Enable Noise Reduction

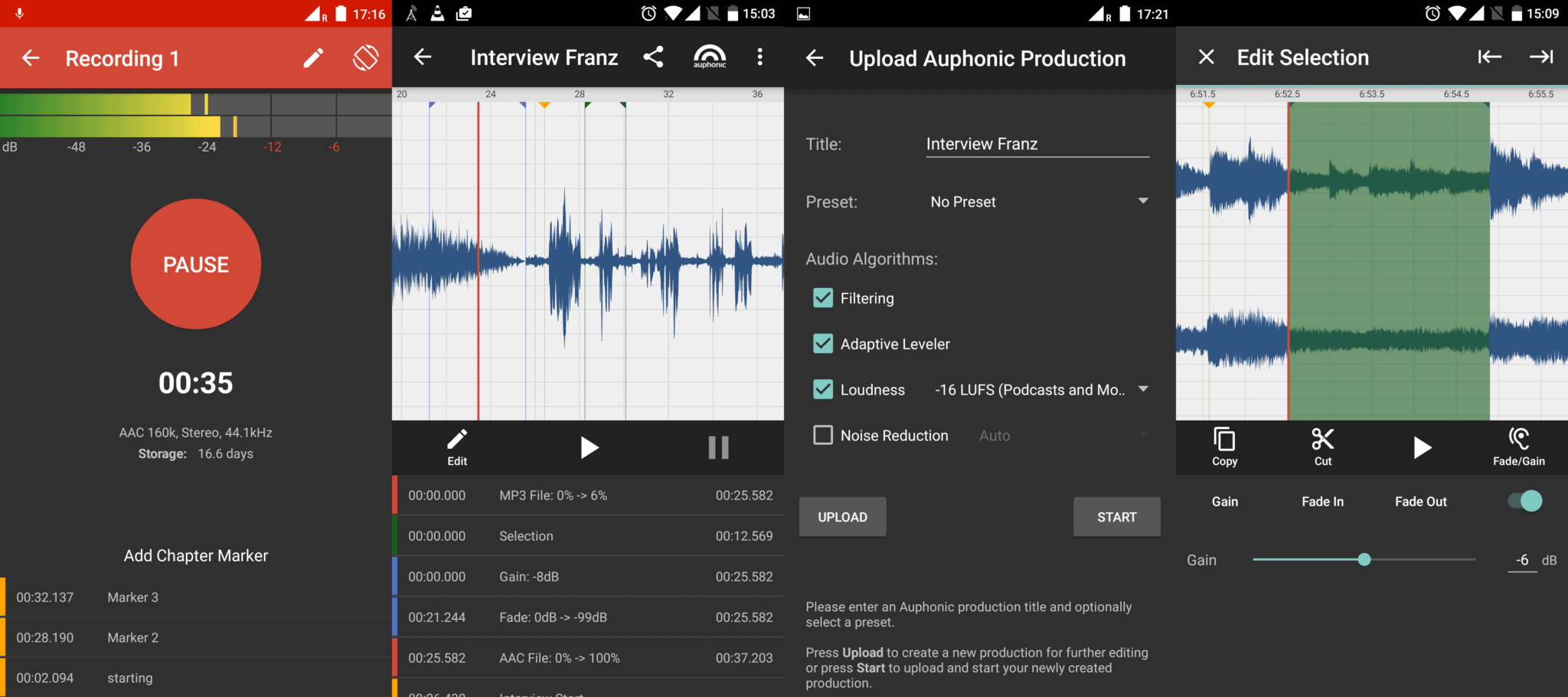pos(822,434)
